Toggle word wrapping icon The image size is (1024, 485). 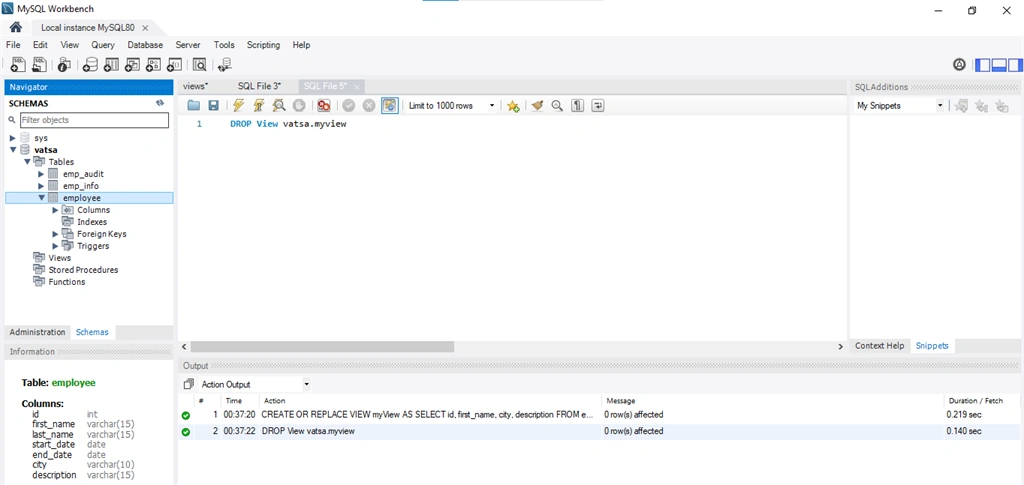pyautogui.click(x=598, y=105)
